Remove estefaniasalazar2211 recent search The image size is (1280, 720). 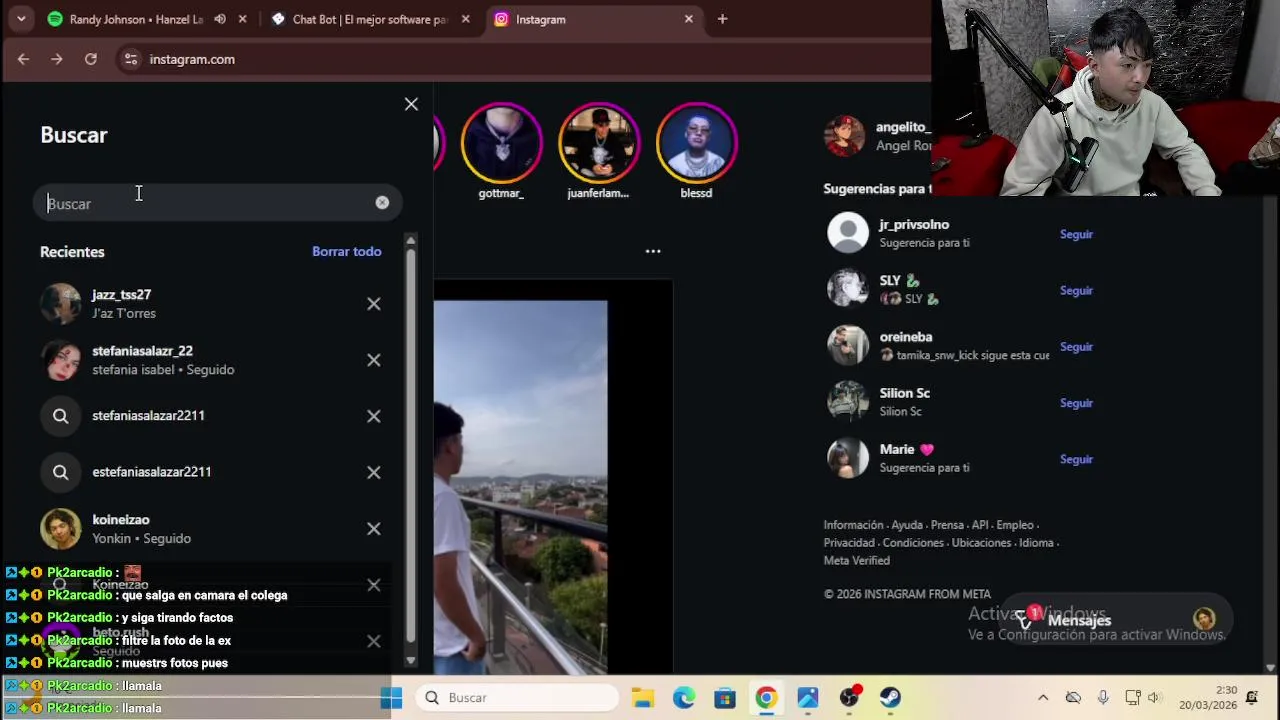(x=373, y=472)
